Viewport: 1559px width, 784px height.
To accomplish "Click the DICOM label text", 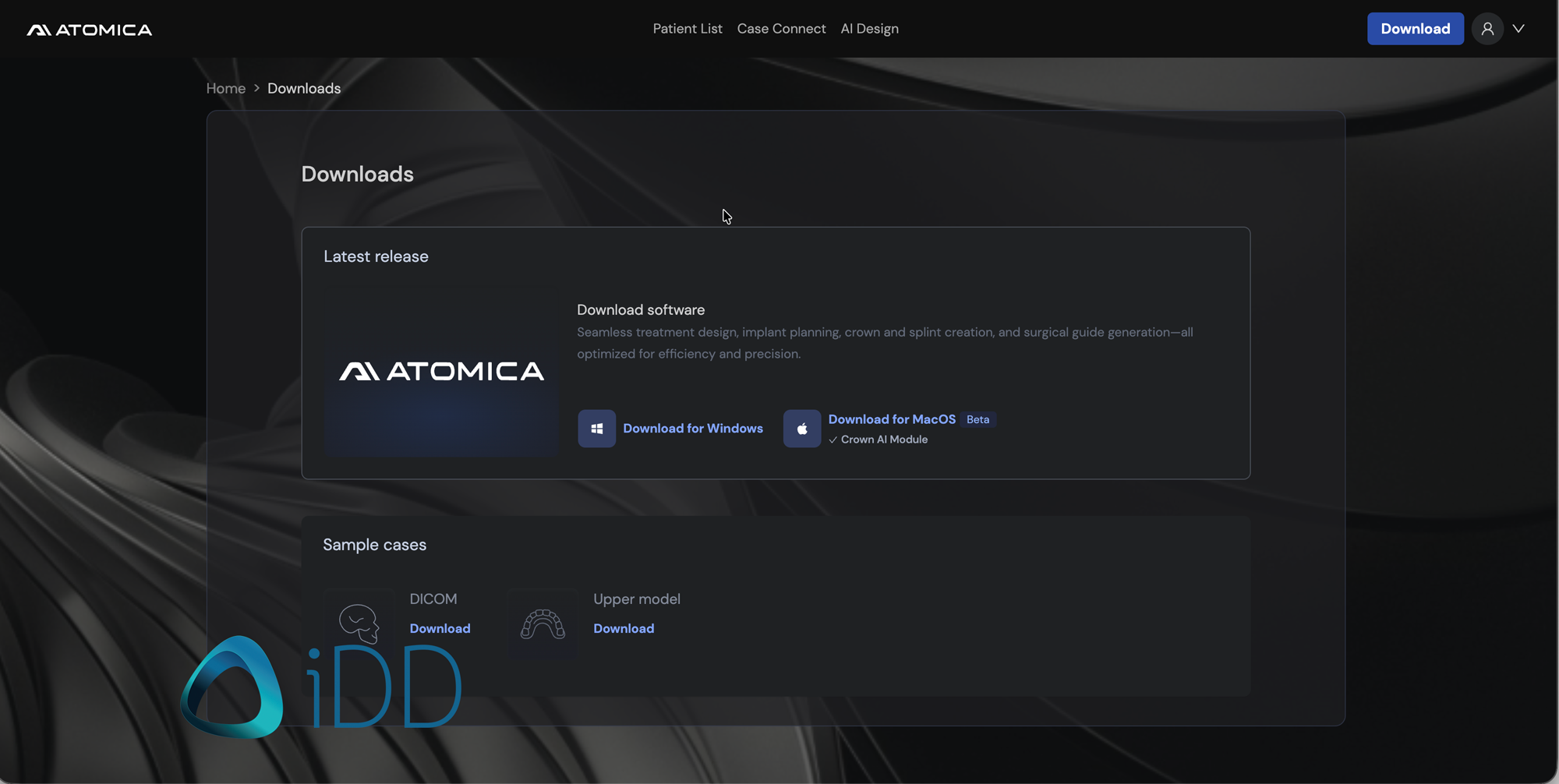I will click(x=433, y=599).
